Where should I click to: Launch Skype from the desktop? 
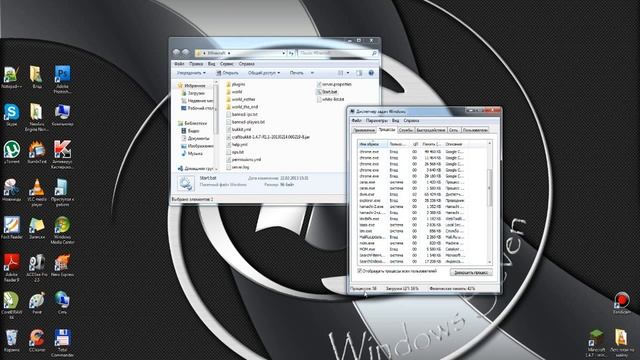[x=11, y=114]
